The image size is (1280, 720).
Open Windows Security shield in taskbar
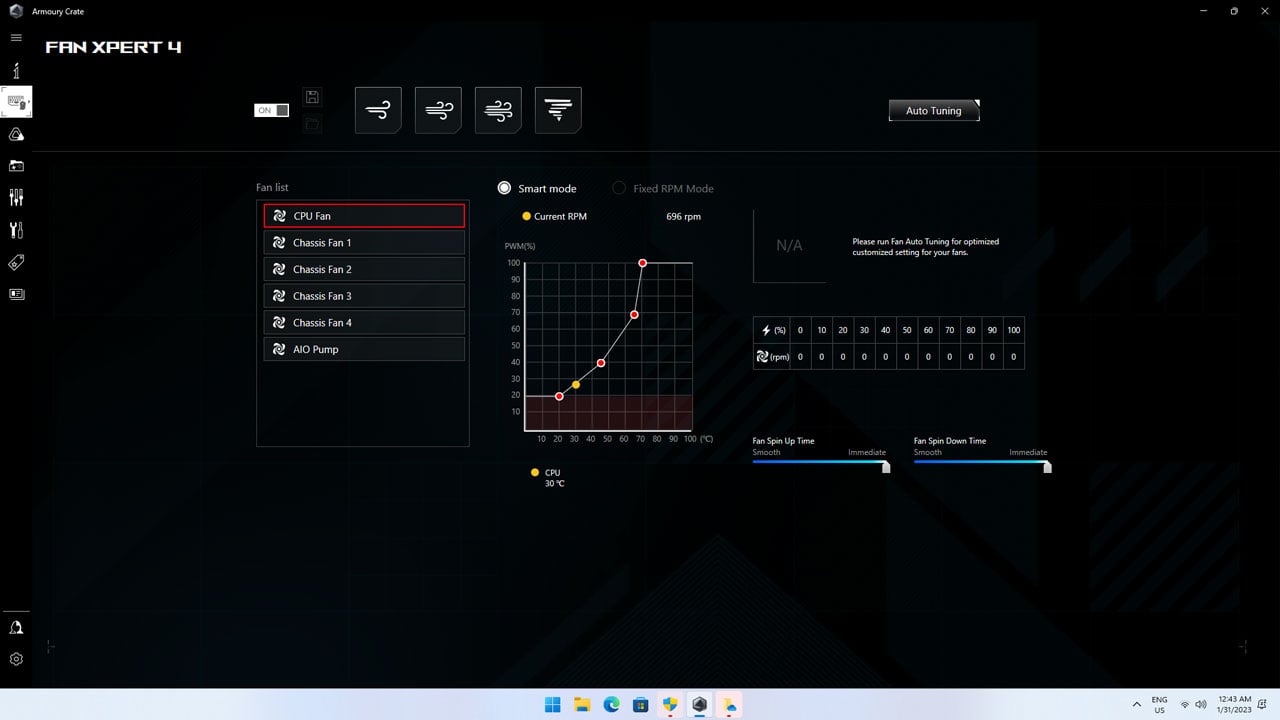670,704
